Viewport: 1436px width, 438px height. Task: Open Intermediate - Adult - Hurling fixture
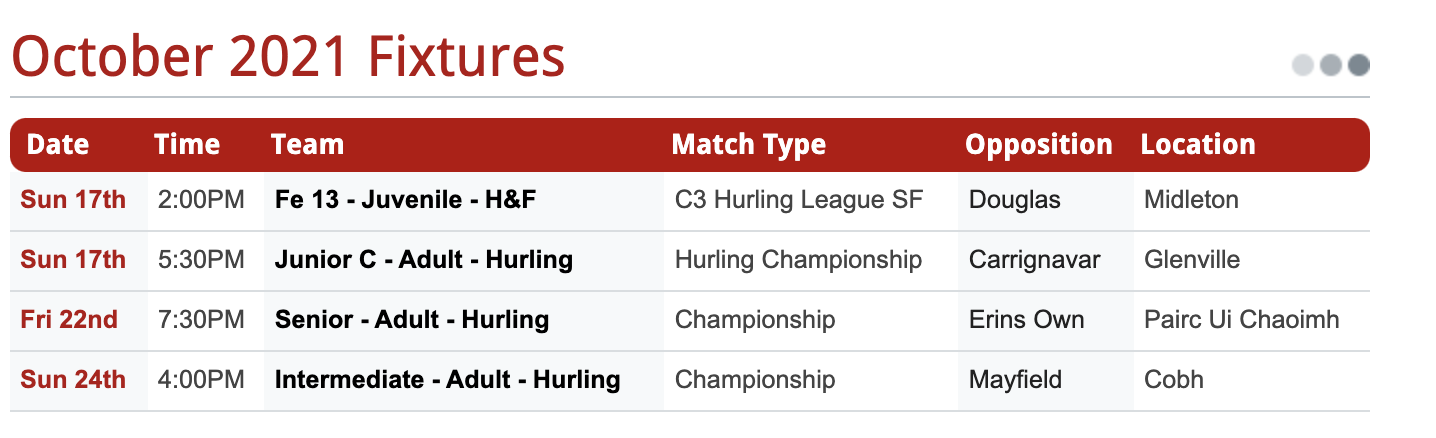tap(448, 380)
